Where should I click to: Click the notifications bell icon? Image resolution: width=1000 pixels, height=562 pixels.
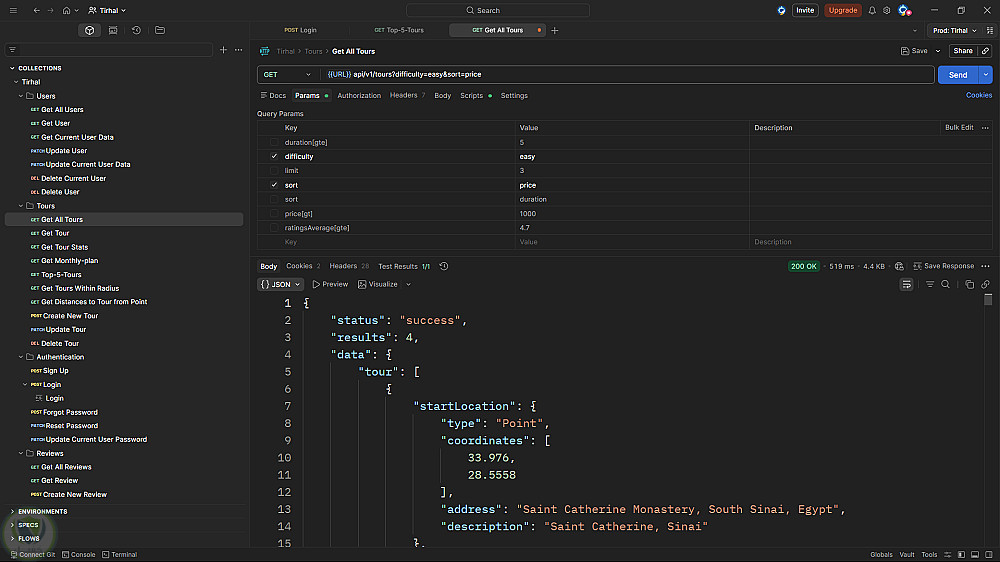(872, 10)
